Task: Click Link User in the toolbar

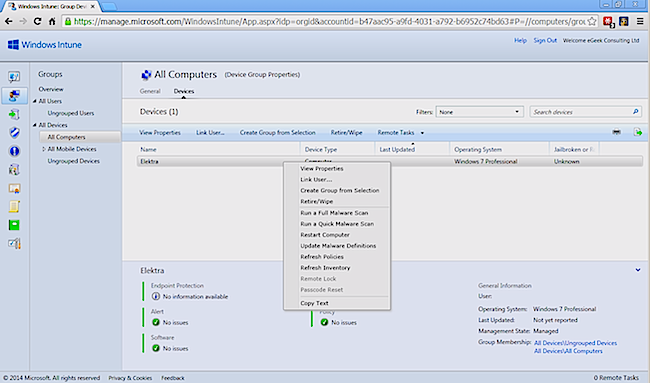Action: (210, 133)
